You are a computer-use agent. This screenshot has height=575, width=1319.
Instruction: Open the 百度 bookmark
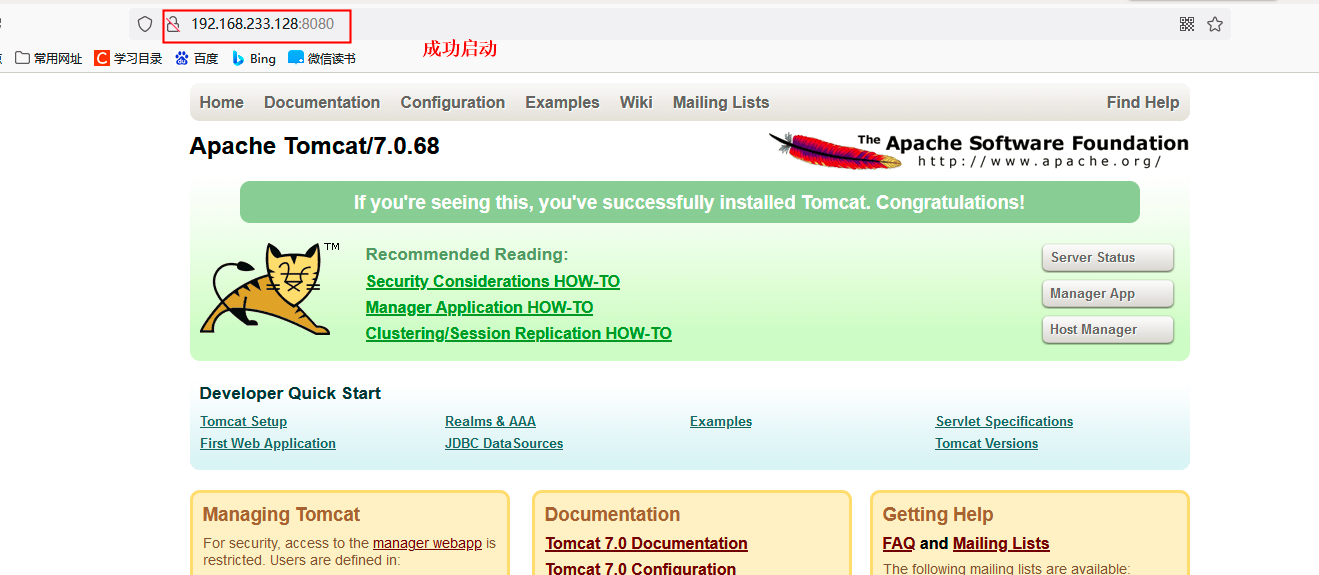coord(196,59)
